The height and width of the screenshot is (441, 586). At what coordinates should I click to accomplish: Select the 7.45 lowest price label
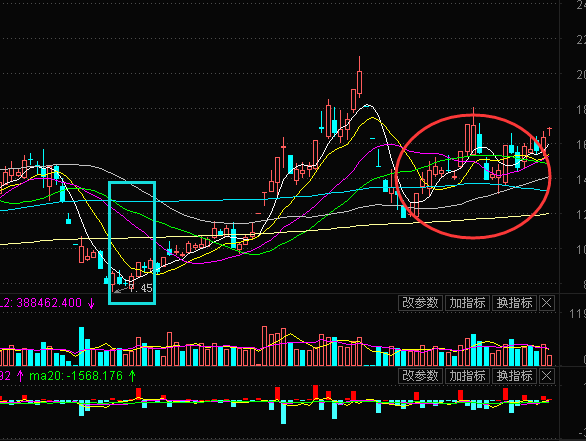pos(141,288)
